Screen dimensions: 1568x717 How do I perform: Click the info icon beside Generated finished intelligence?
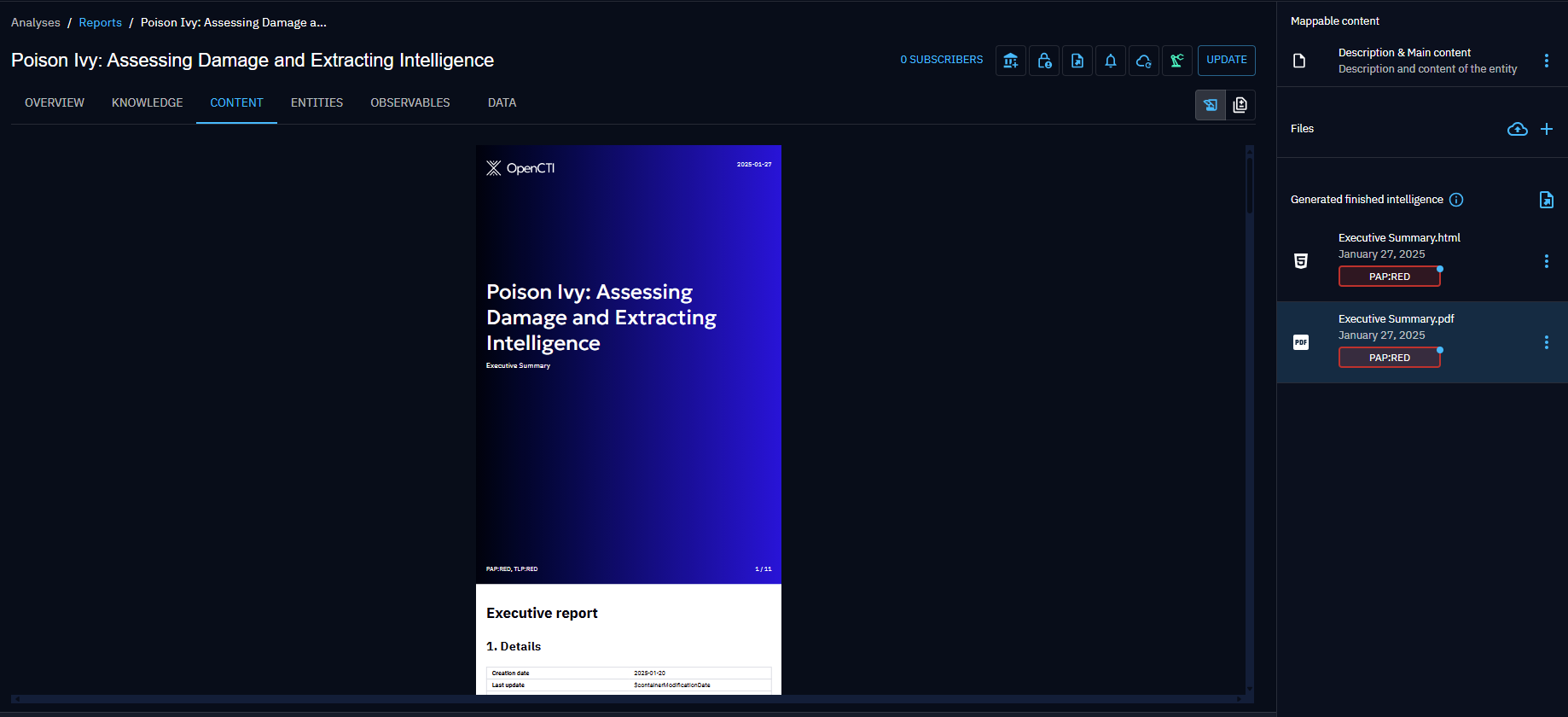point(1457,200)
